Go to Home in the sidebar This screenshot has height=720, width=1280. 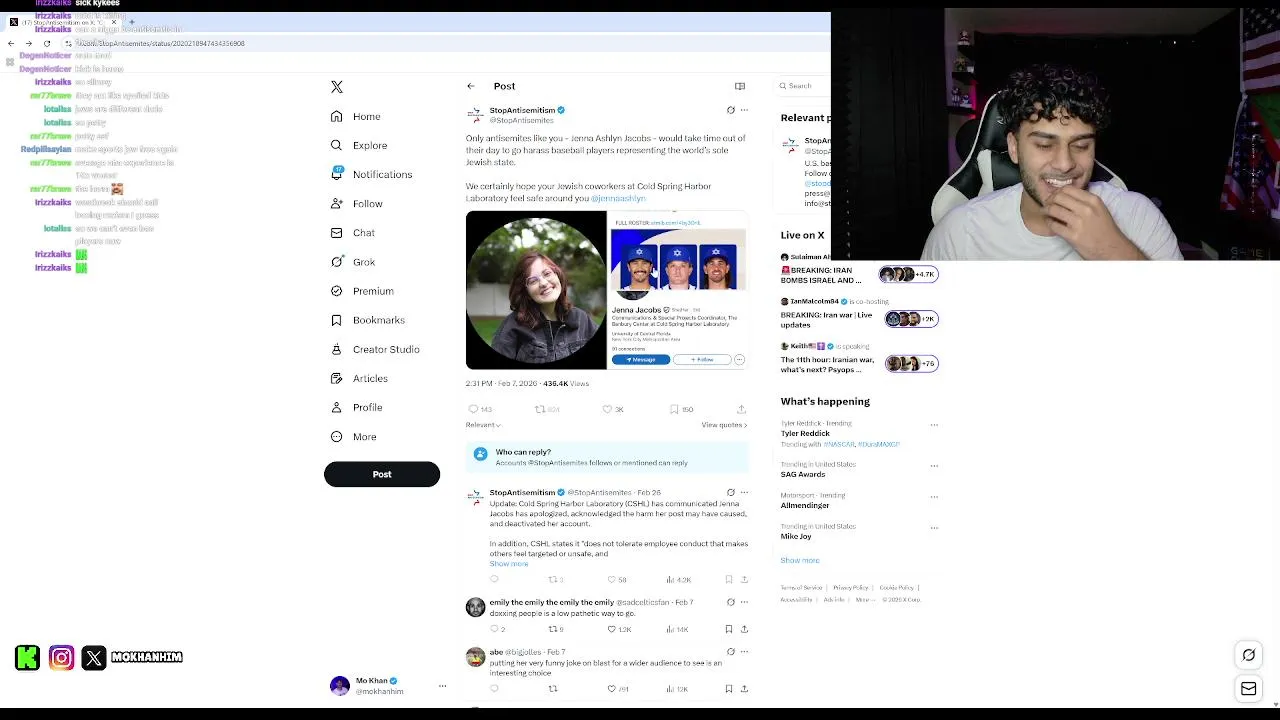pos(356,117)
